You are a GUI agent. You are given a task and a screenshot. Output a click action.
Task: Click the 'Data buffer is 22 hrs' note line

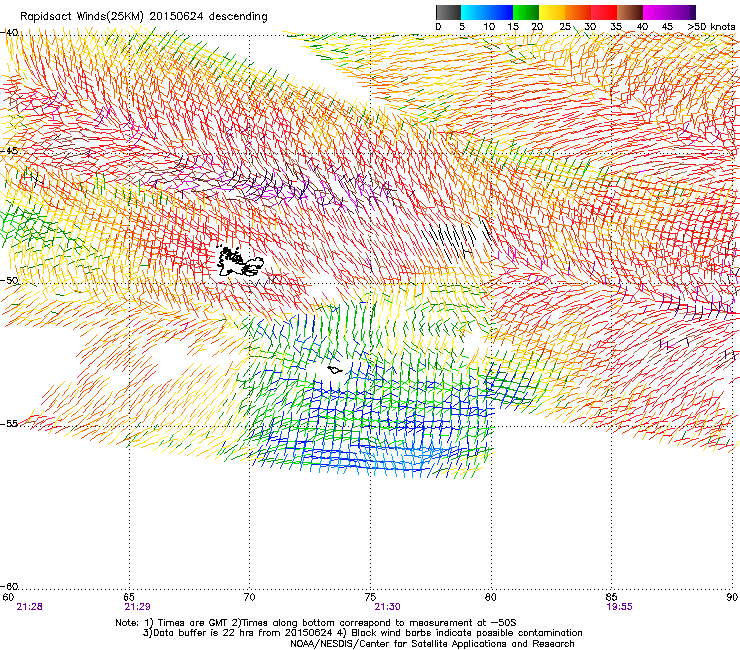coord(362,633)
